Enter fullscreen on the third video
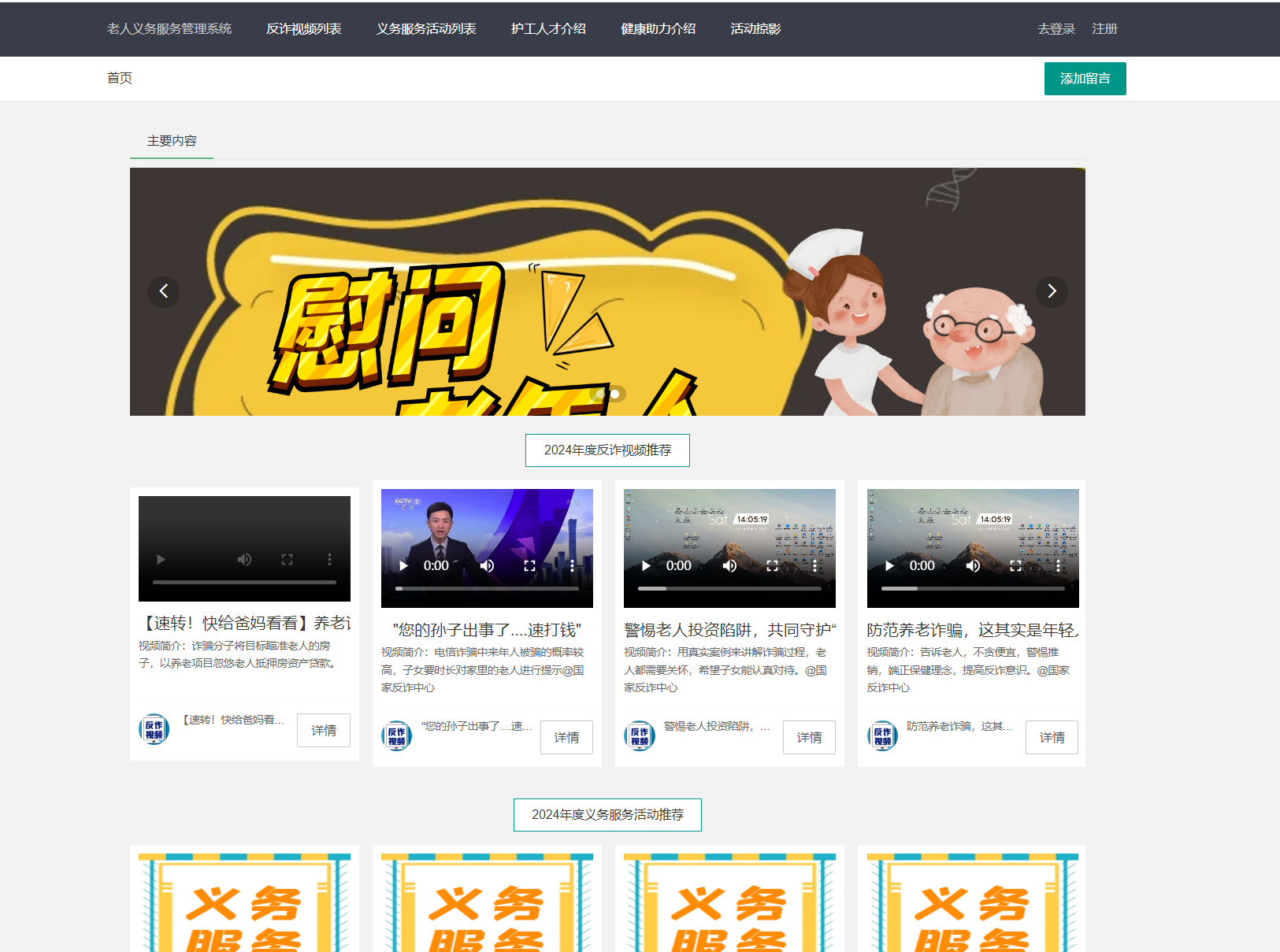Image resolution: width=1280 pixels, height=952 pixels. pos(772,565)
